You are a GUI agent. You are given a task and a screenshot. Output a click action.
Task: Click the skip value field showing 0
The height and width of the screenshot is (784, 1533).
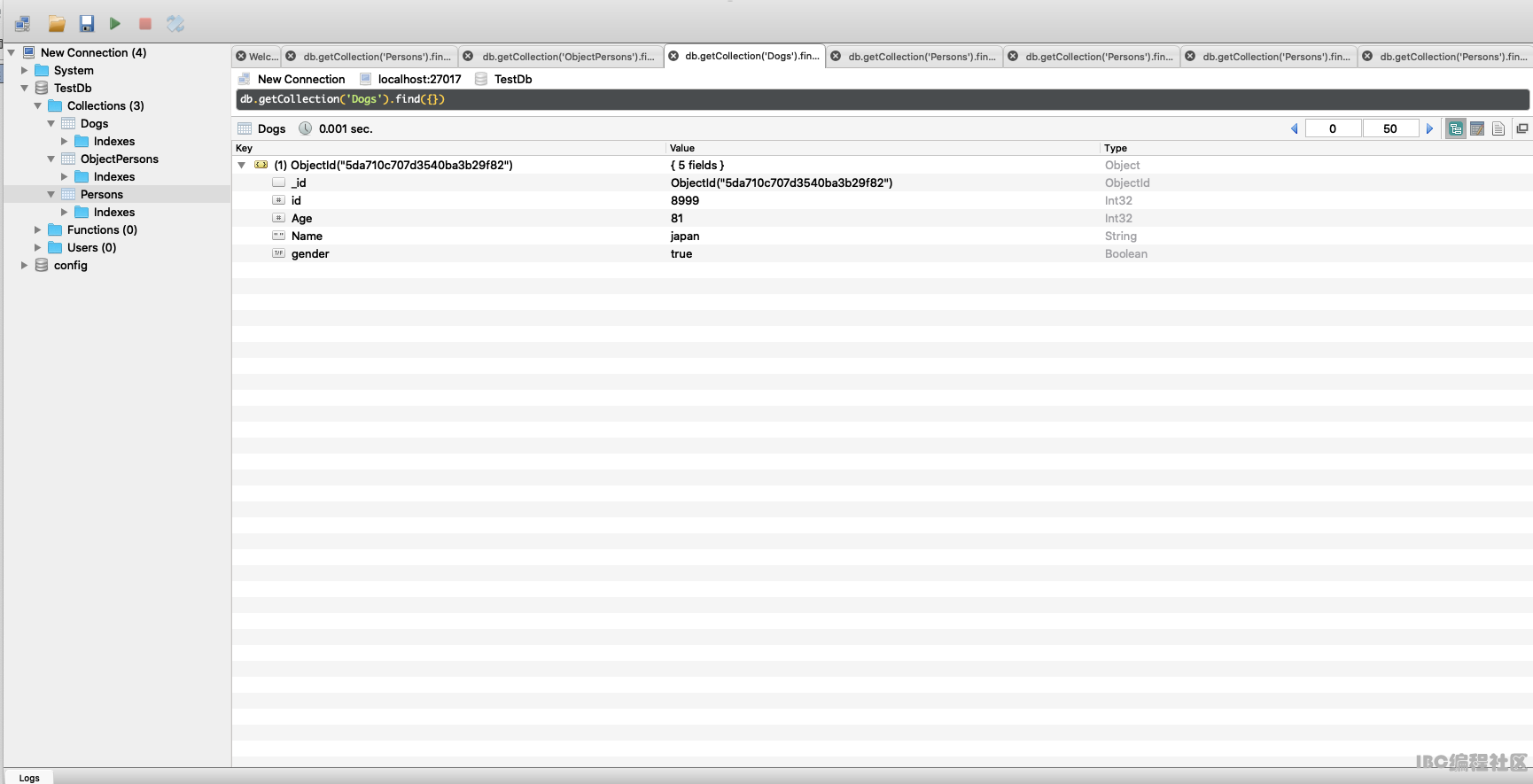(1333, 128)
